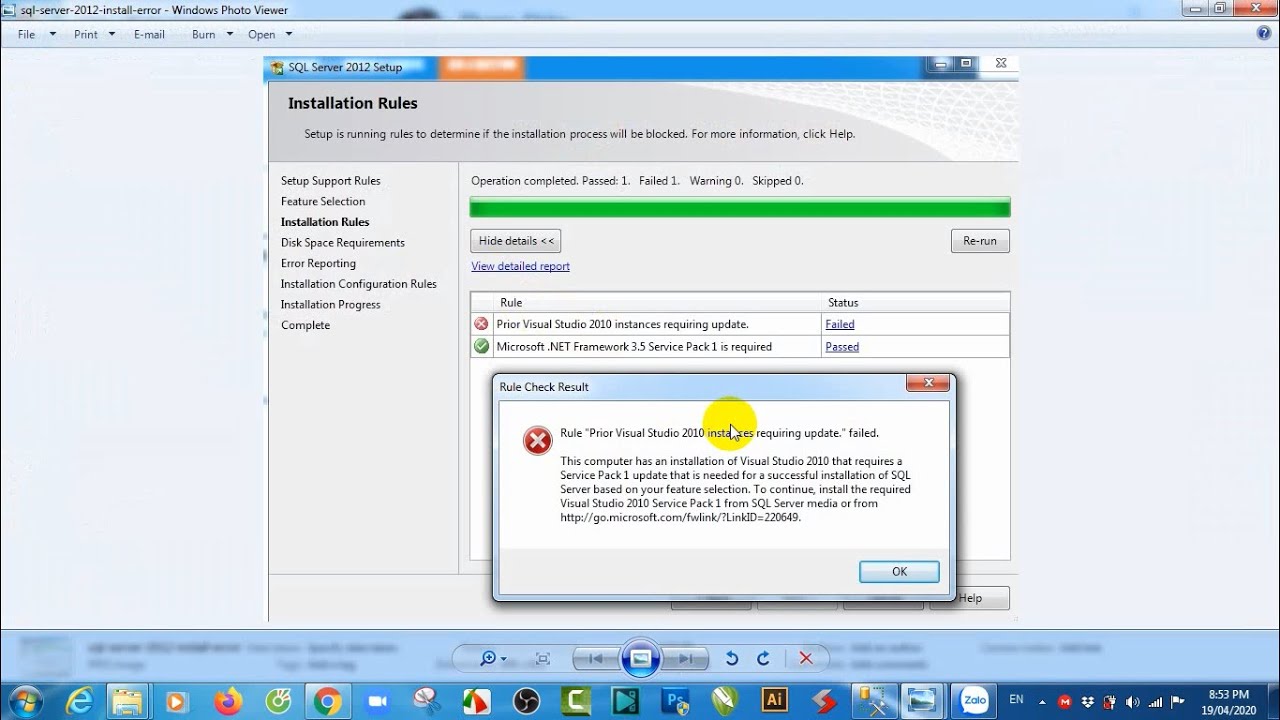Go to the next photo
This screenshot has width=1280, height=720.
685,658
